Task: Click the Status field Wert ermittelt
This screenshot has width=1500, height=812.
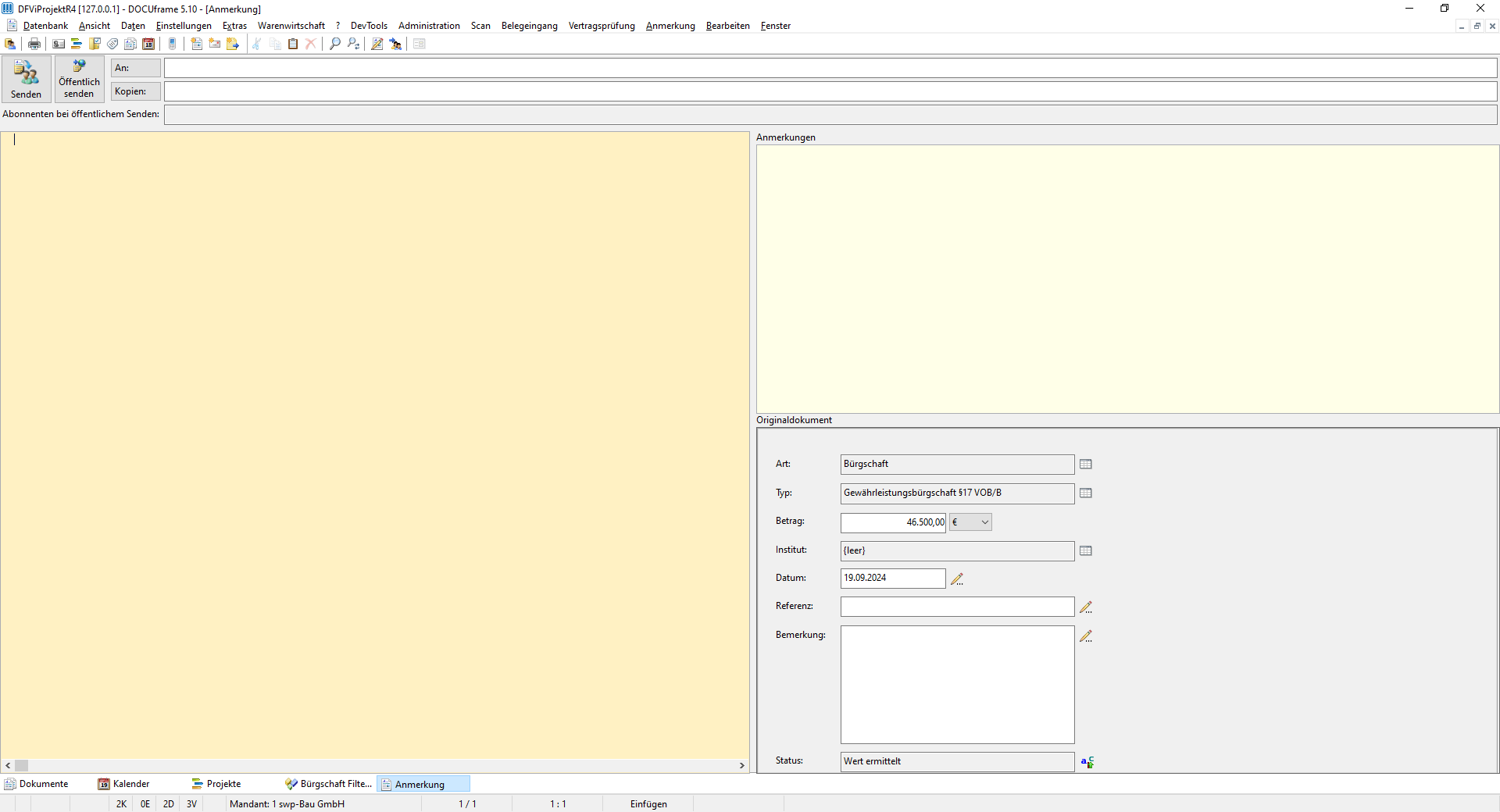Action: point(957,762)
